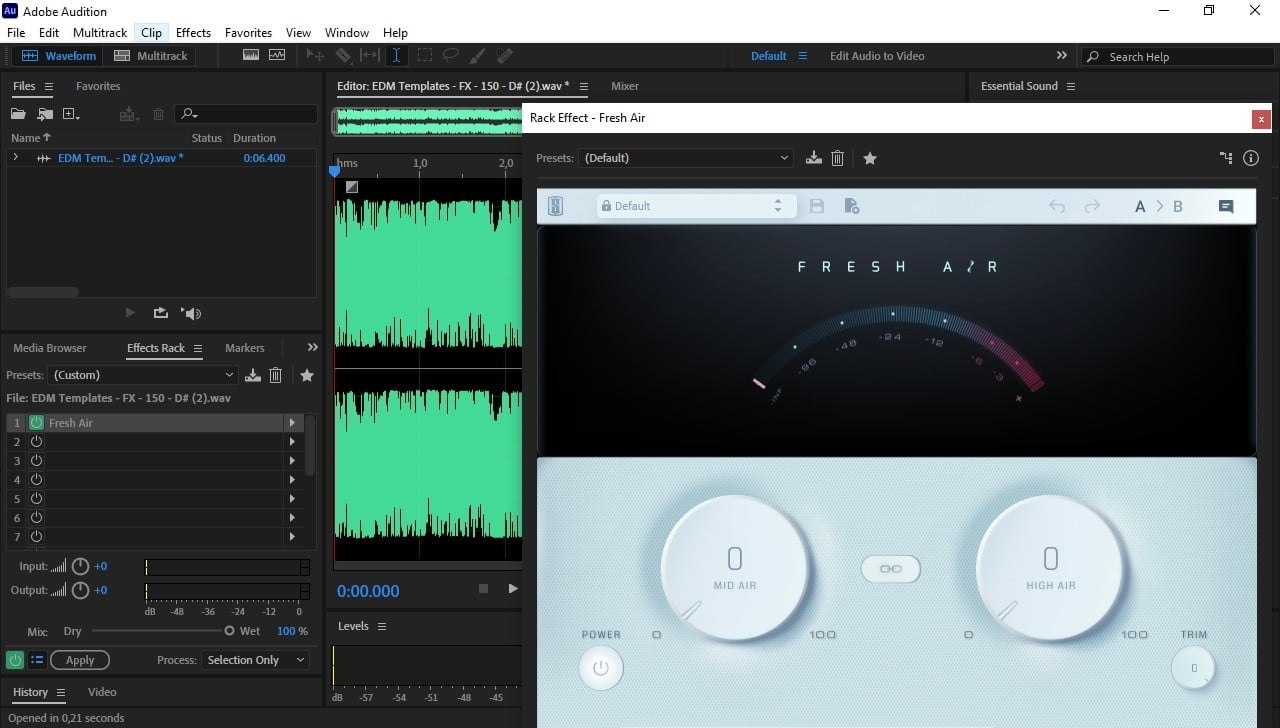Toggle power button for effects slot 4

[x=37, y=480]
